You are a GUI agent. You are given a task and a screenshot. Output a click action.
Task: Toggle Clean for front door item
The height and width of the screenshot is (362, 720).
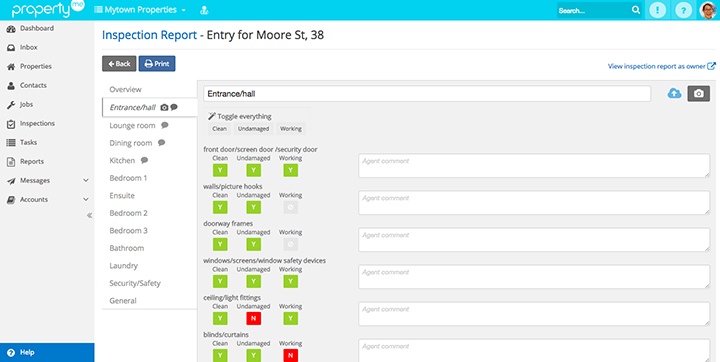220,170
